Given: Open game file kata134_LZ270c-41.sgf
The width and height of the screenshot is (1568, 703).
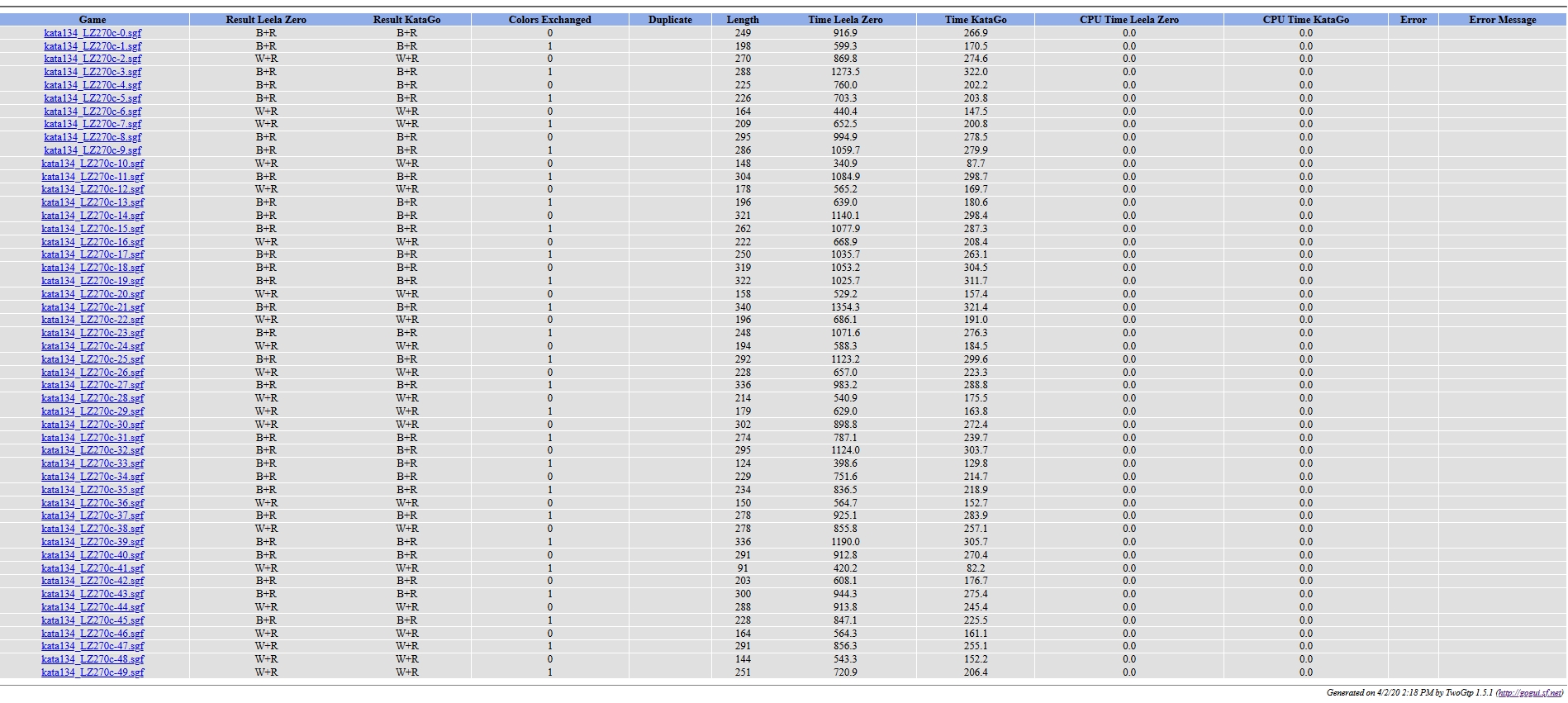Looking at the screenshot, I should [93, 568].
